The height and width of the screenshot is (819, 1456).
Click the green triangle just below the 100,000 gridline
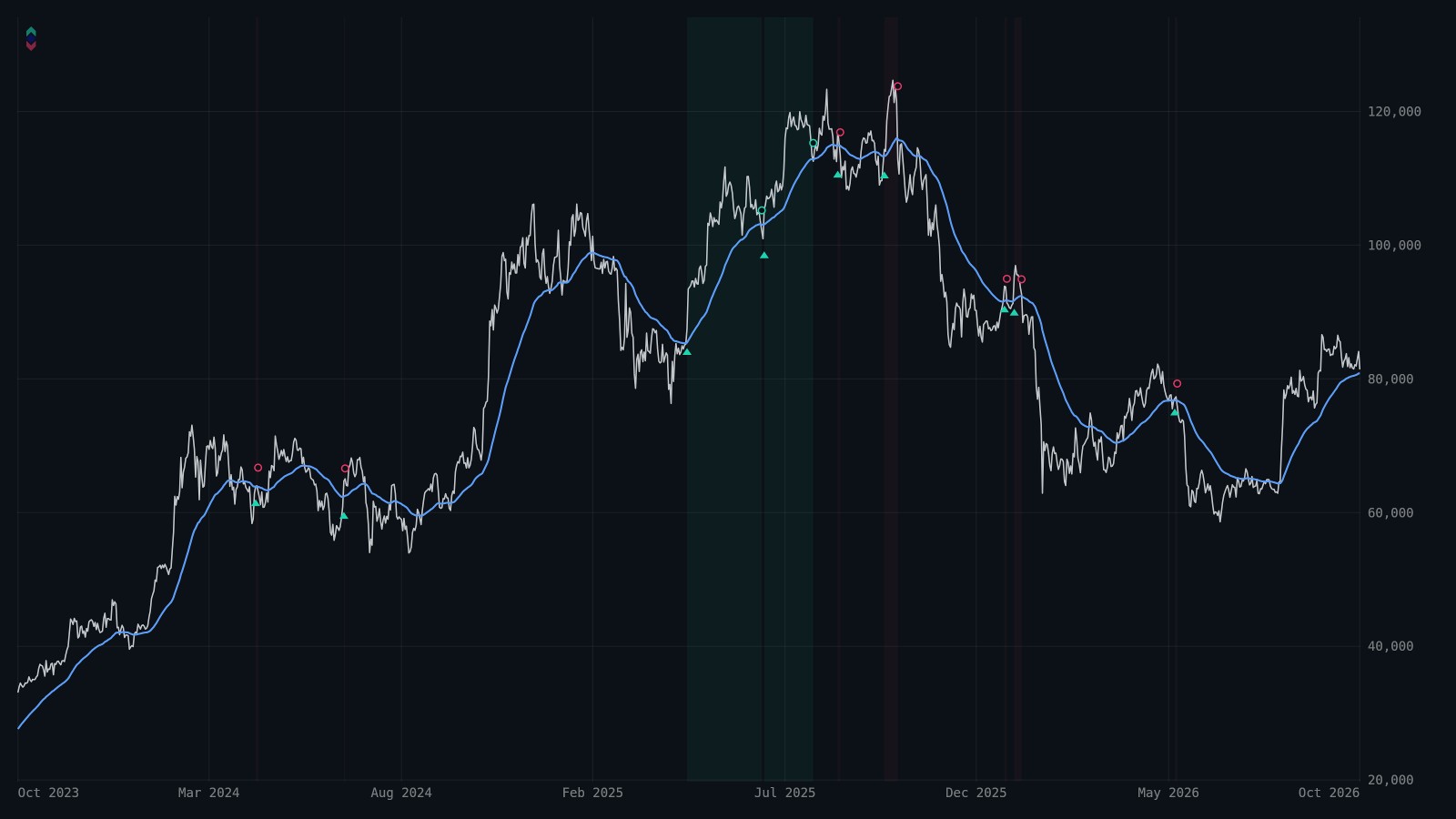(x=763, y=255)
